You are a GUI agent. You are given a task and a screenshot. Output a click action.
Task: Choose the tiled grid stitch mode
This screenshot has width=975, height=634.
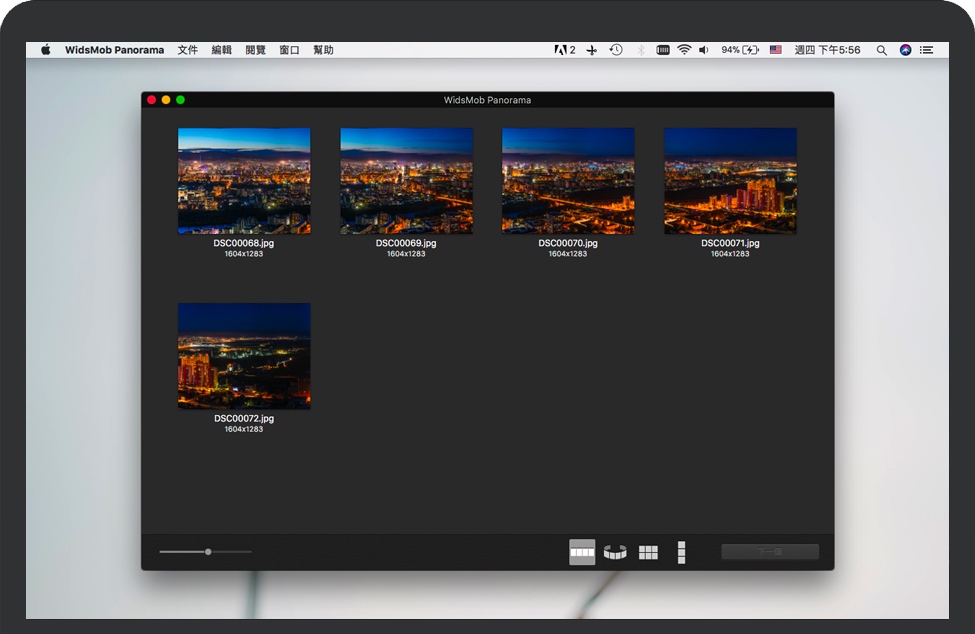pyautogui.click(x=648, y=552)
